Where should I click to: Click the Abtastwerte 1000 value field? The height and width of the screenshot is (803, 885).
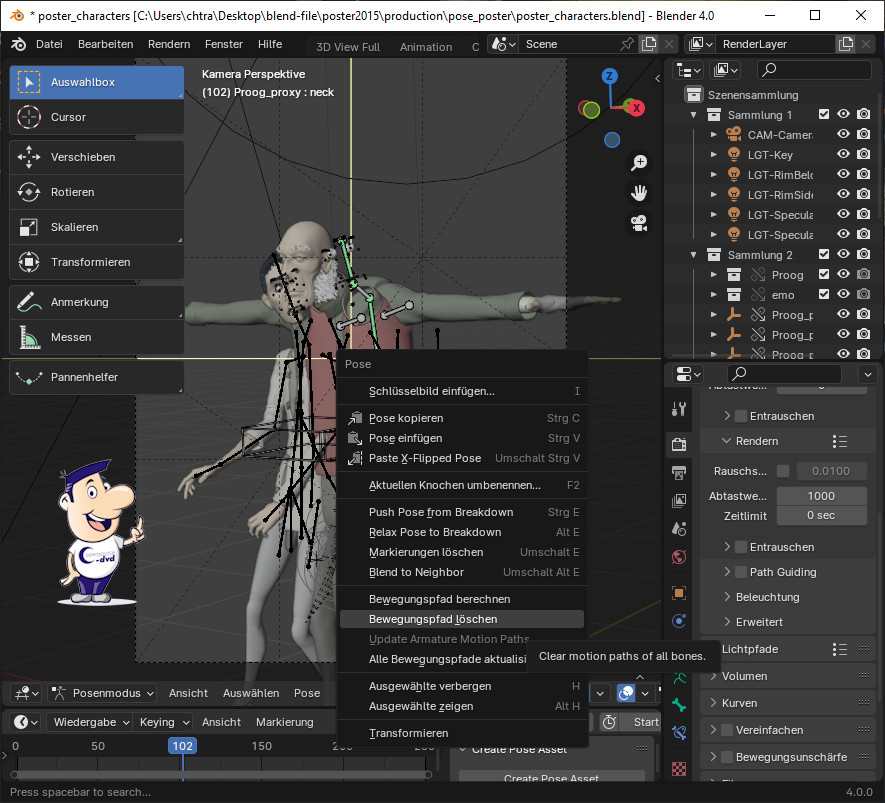pos(821,496)
